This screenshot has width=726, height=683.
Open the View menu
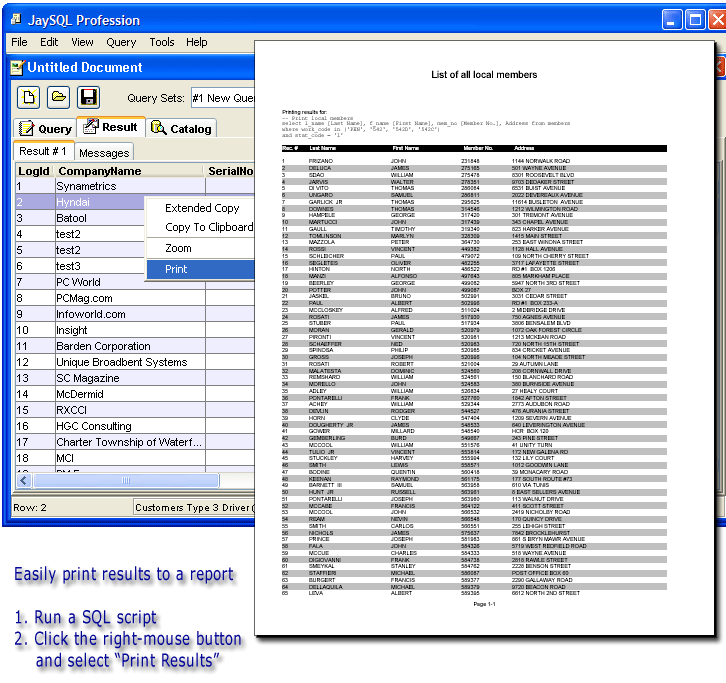coord(82,42)
